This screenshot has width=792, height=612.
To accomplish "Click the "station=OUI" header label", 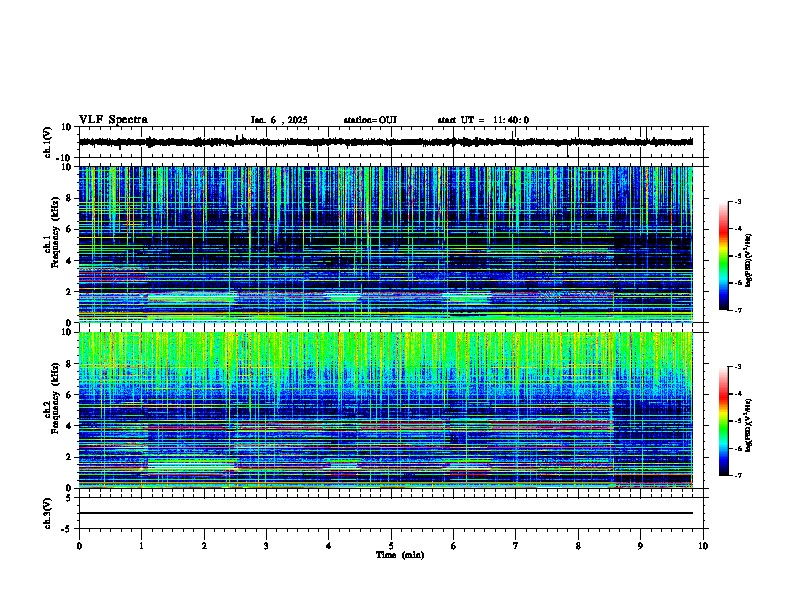I will click(x=370, y=120).
